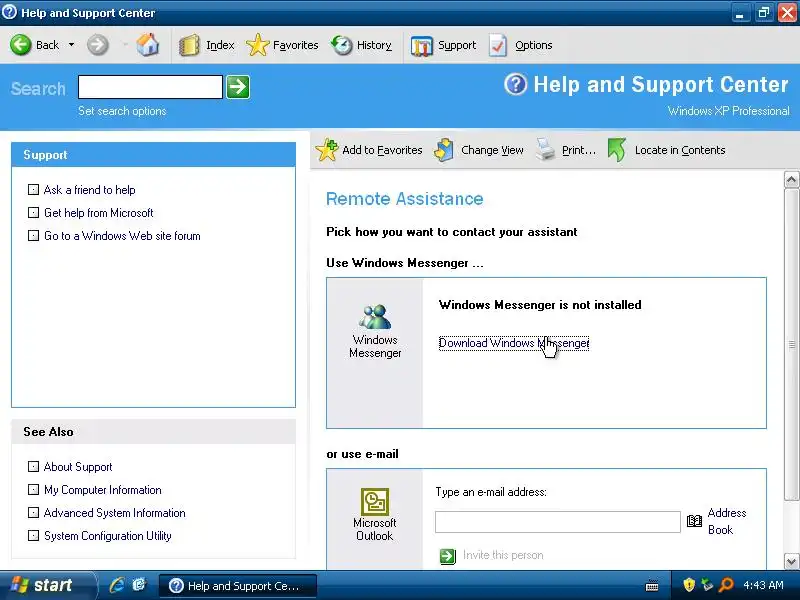Click second quick launch icon beside Explorer
The width and height of the screenshot is (800, 600).
tap(139, 585)
